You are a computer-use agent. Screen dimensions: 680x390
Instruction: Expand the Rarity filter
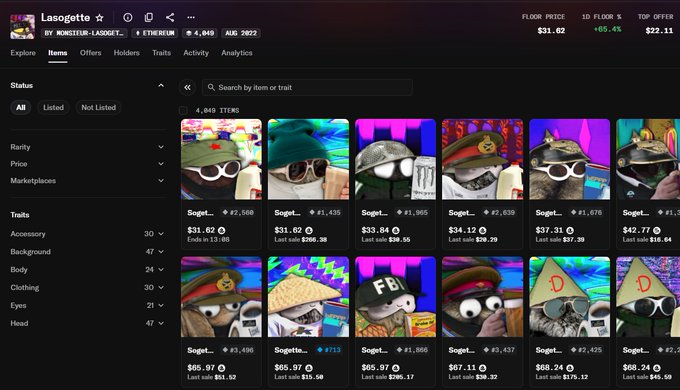tap(87, 147)
